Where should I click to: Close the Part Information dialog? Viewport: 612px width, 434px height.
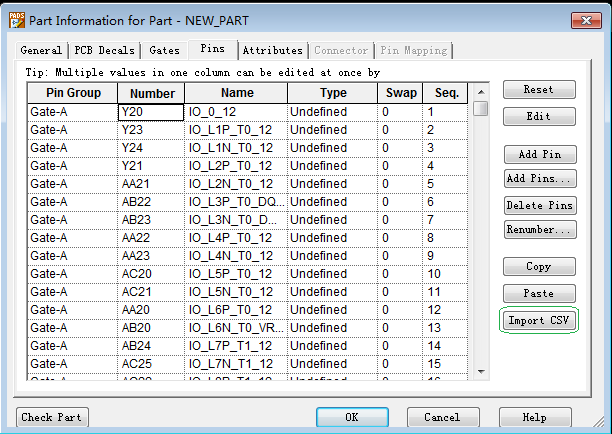tap(586, 20)
